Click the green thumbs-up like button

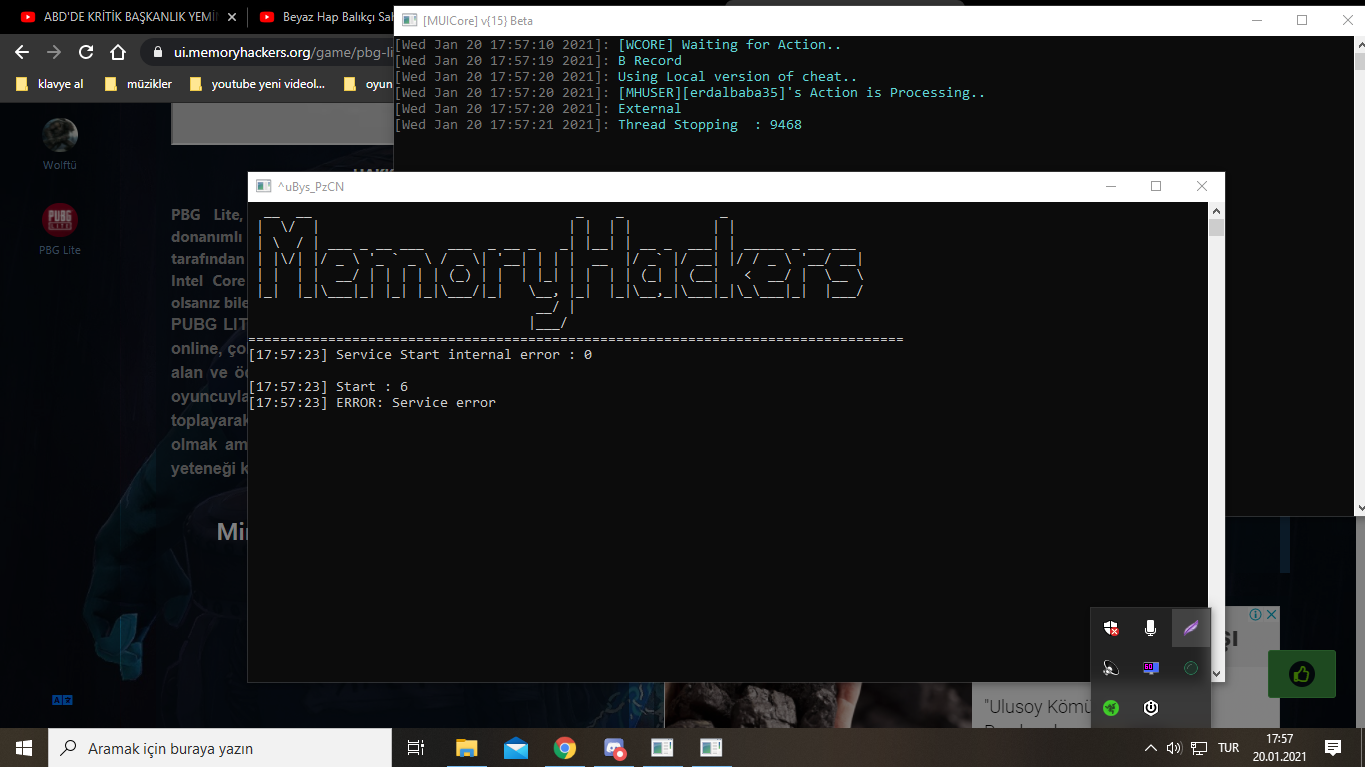coord(1301,674)
